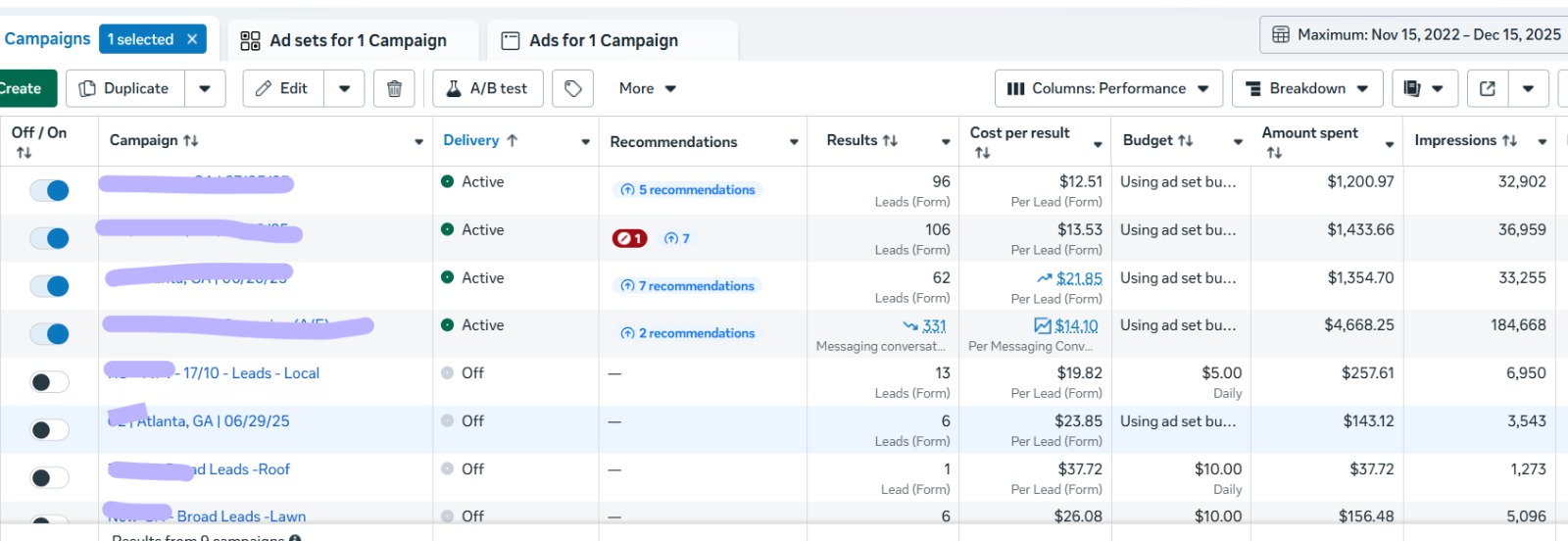The height and width of the screenshot is (541, 1568).
Task: Click the Columns bars icon
Action: click(x=1016, y=88)
